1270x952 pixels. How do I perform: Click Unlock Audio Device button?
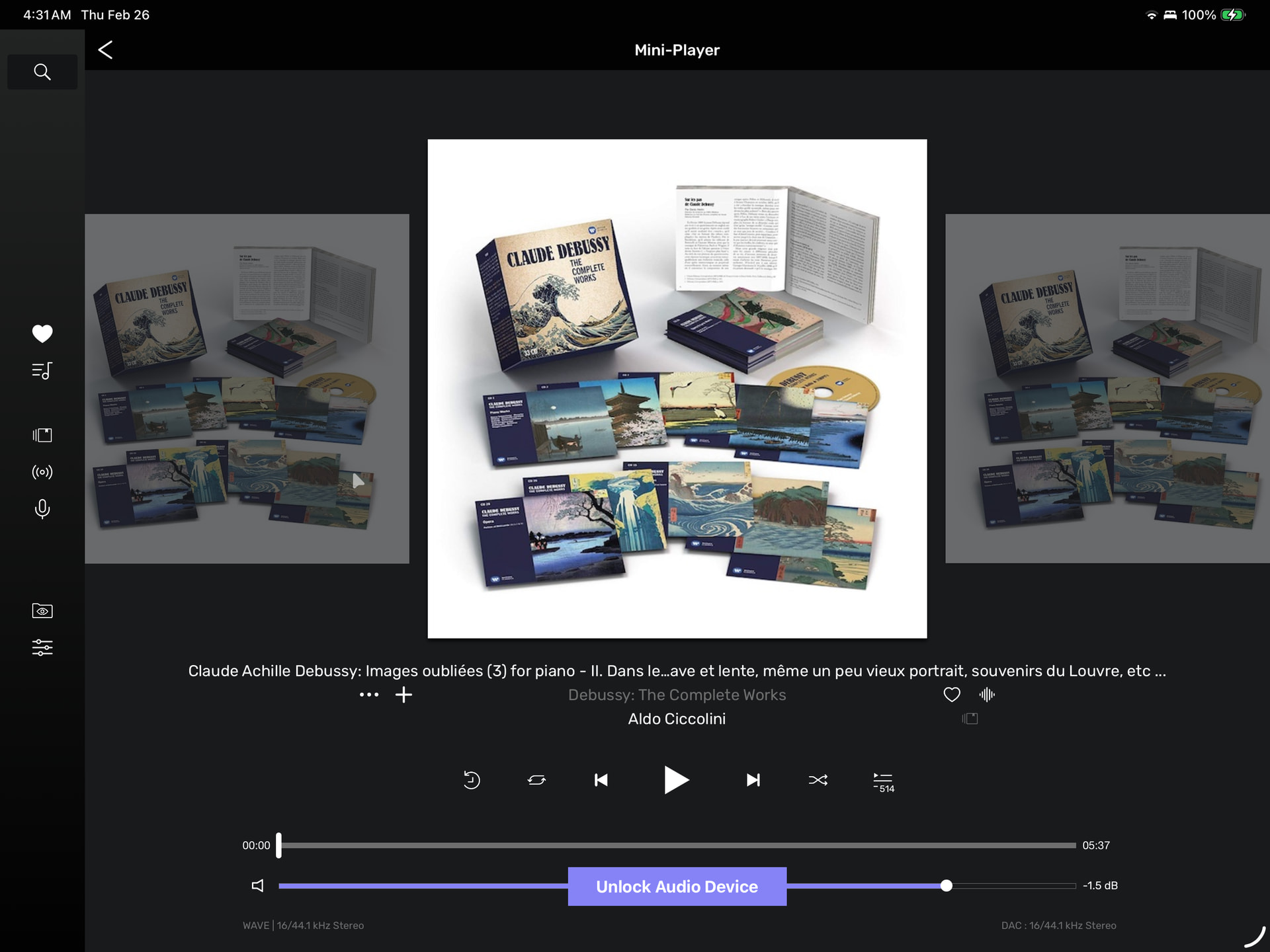click(x=677, y=887)
